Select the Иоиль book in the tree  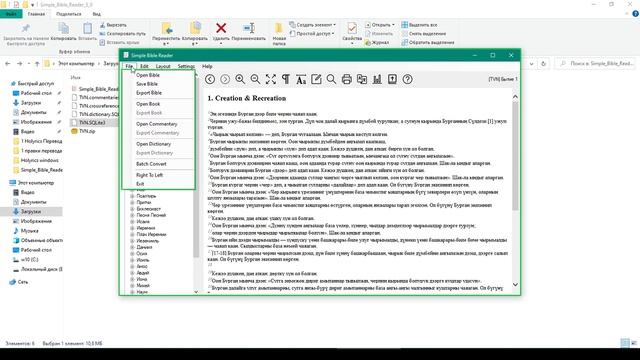pos(143,260)
